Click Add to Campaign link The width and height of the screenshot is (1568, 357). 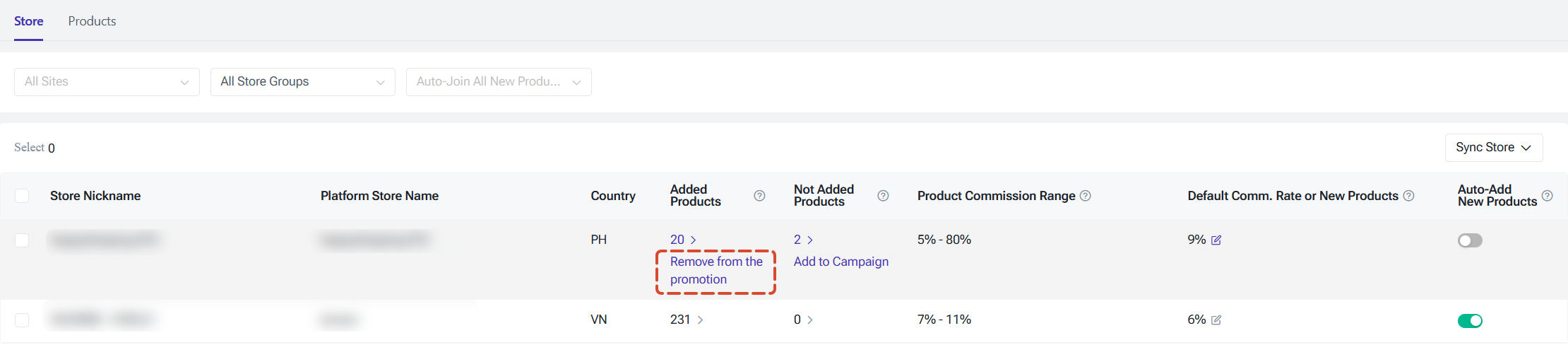click(x=841, y=262)
